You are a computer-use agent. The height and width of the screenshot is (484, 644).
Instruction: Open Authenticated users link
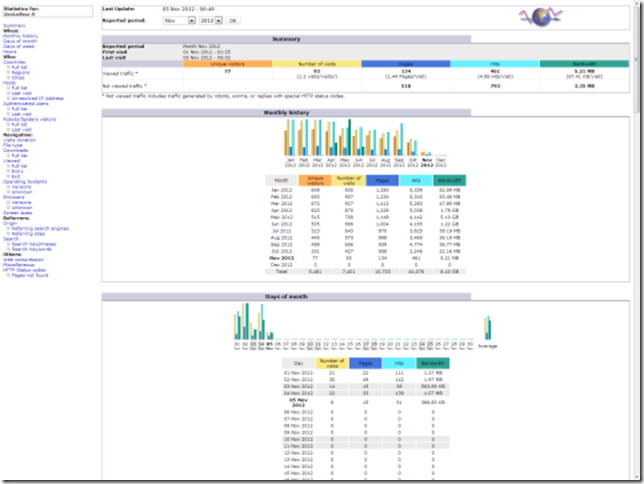pyautogui.click(x=25, y=104)
